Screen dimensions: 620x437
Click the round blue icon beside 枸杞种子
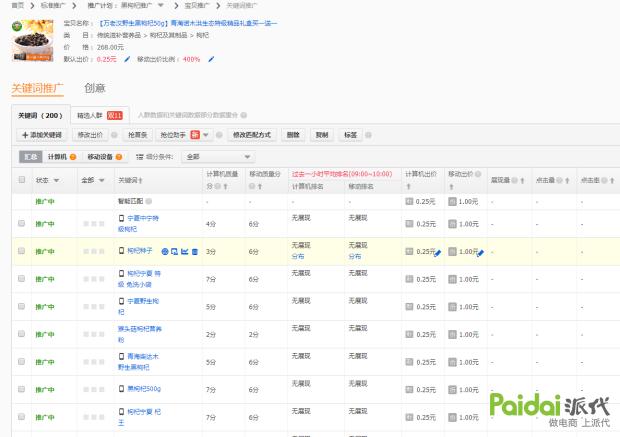click(x=165, y=252)
